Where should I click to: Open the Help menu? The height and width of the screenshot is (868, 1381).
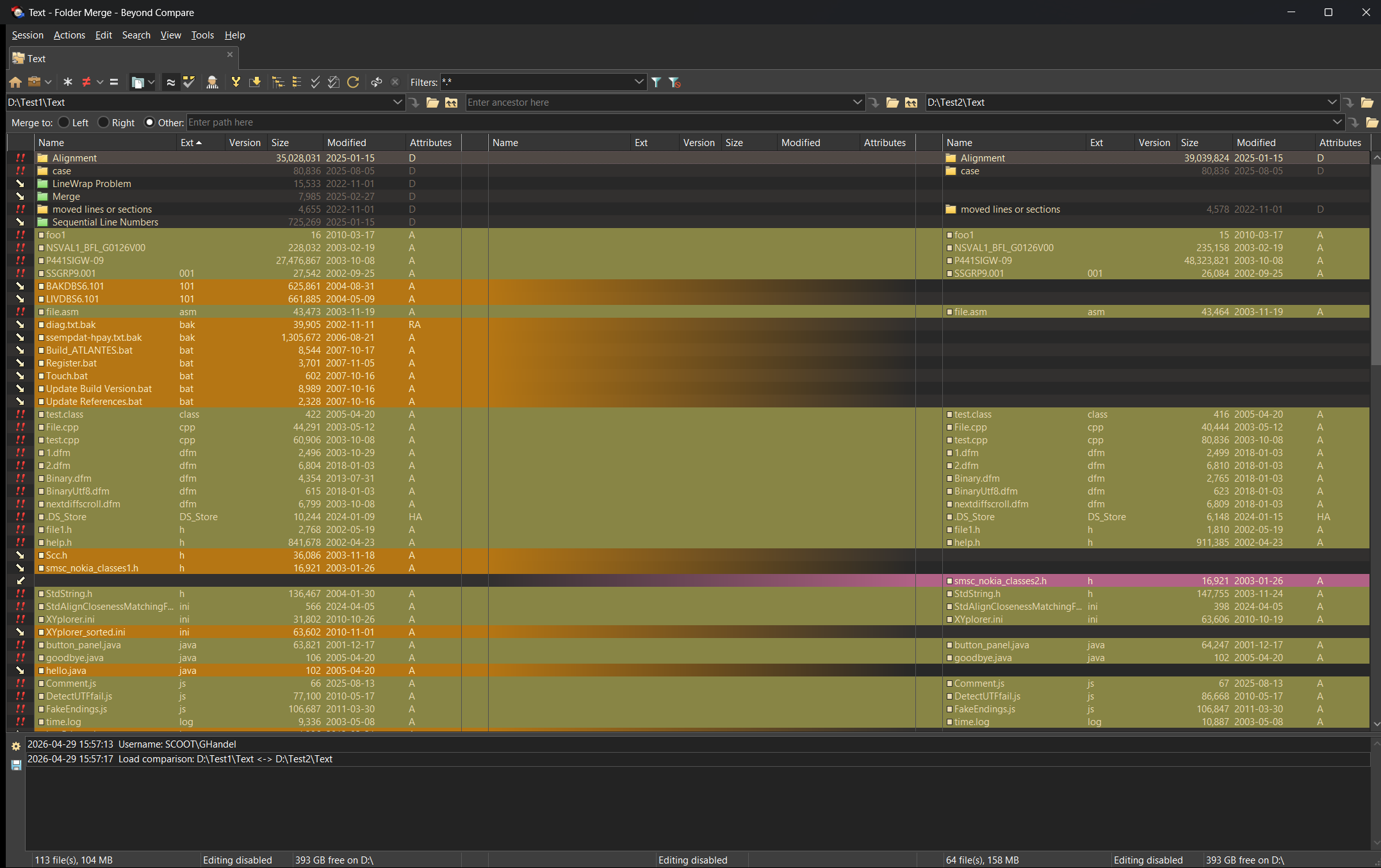point(234,35)
